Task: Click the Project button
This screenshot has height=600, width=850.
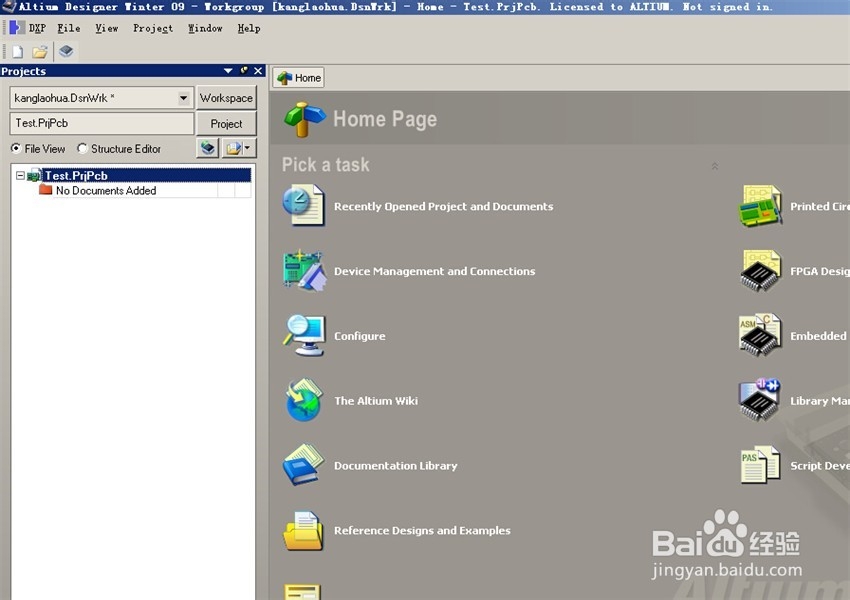Action: tap(226, 124)
